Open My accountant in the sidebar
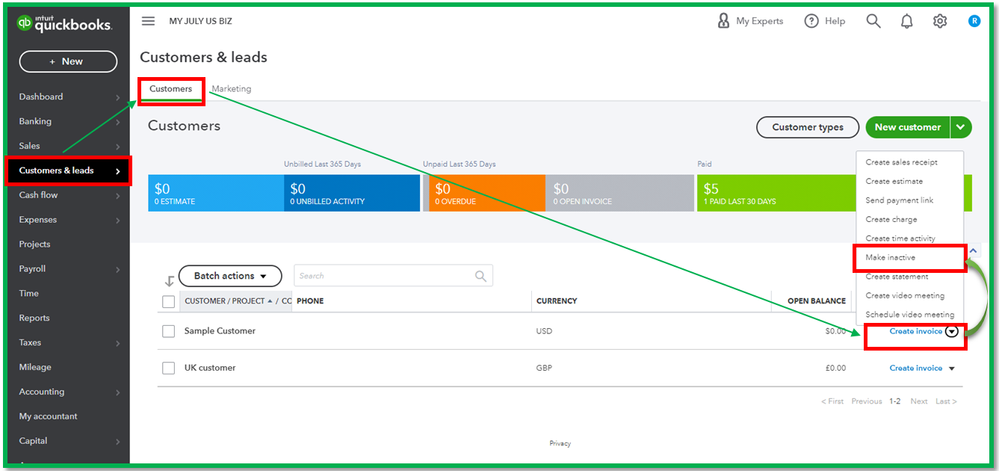This screenshot has height=471, width=999. pyautogui.click(x=48, y=417)
